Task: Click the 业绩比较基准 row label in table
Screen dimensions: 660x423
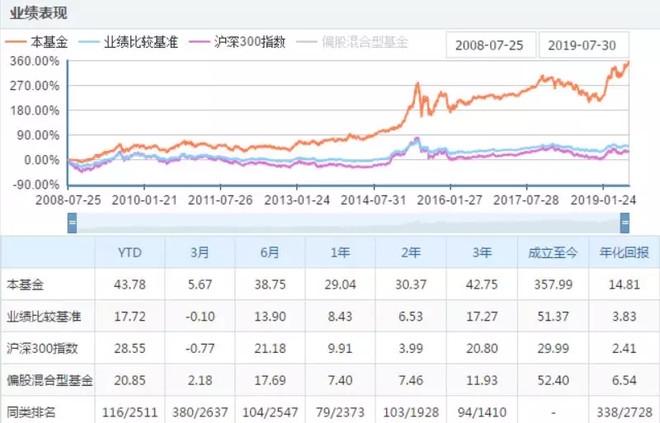Action: 44,317
